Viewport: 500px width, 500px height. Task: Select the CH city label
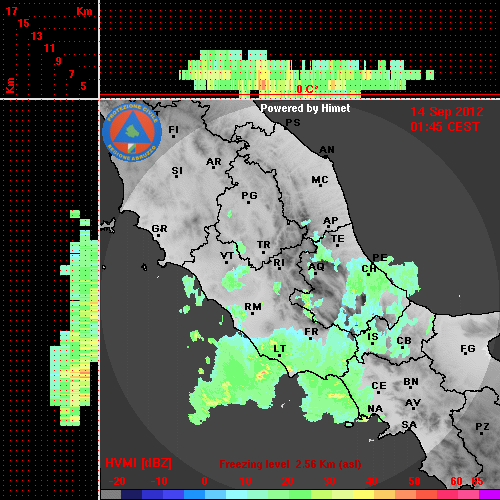369,269
